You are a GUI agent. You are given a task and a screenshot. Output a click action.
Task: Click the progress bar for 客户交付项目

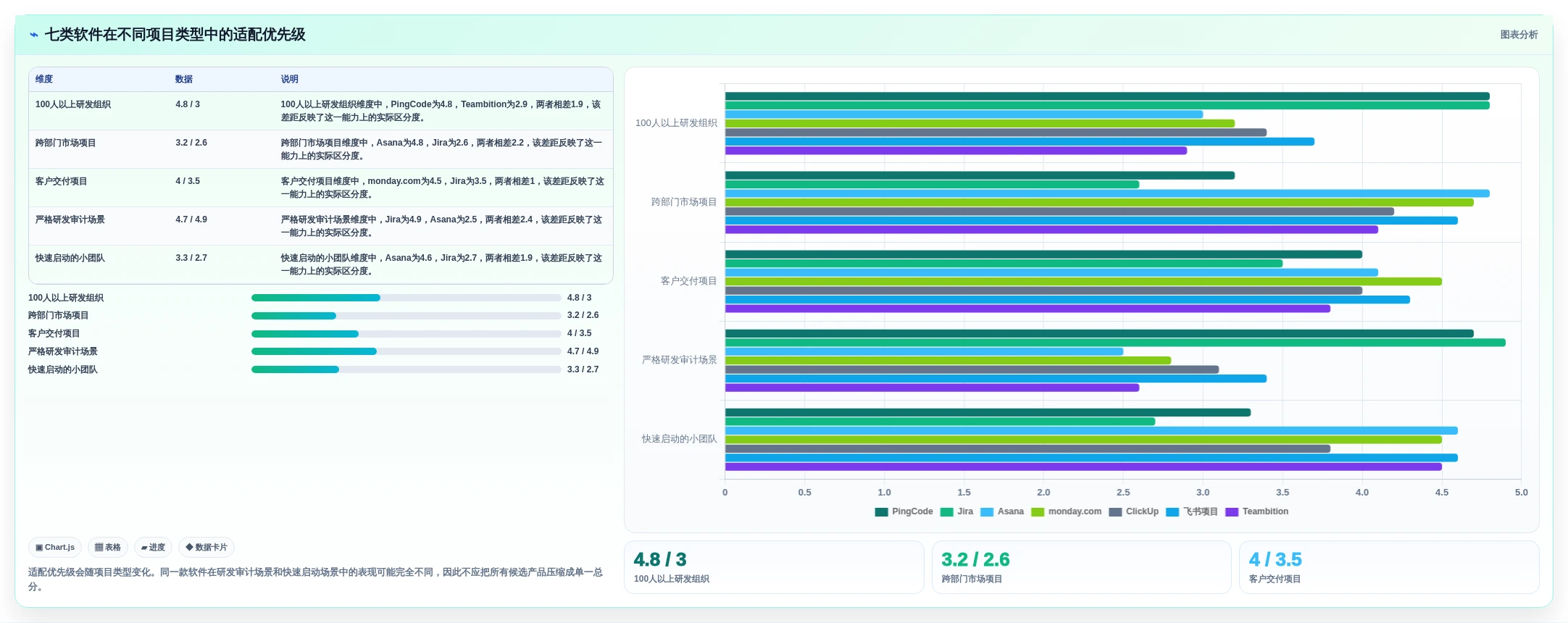(406, 334)
